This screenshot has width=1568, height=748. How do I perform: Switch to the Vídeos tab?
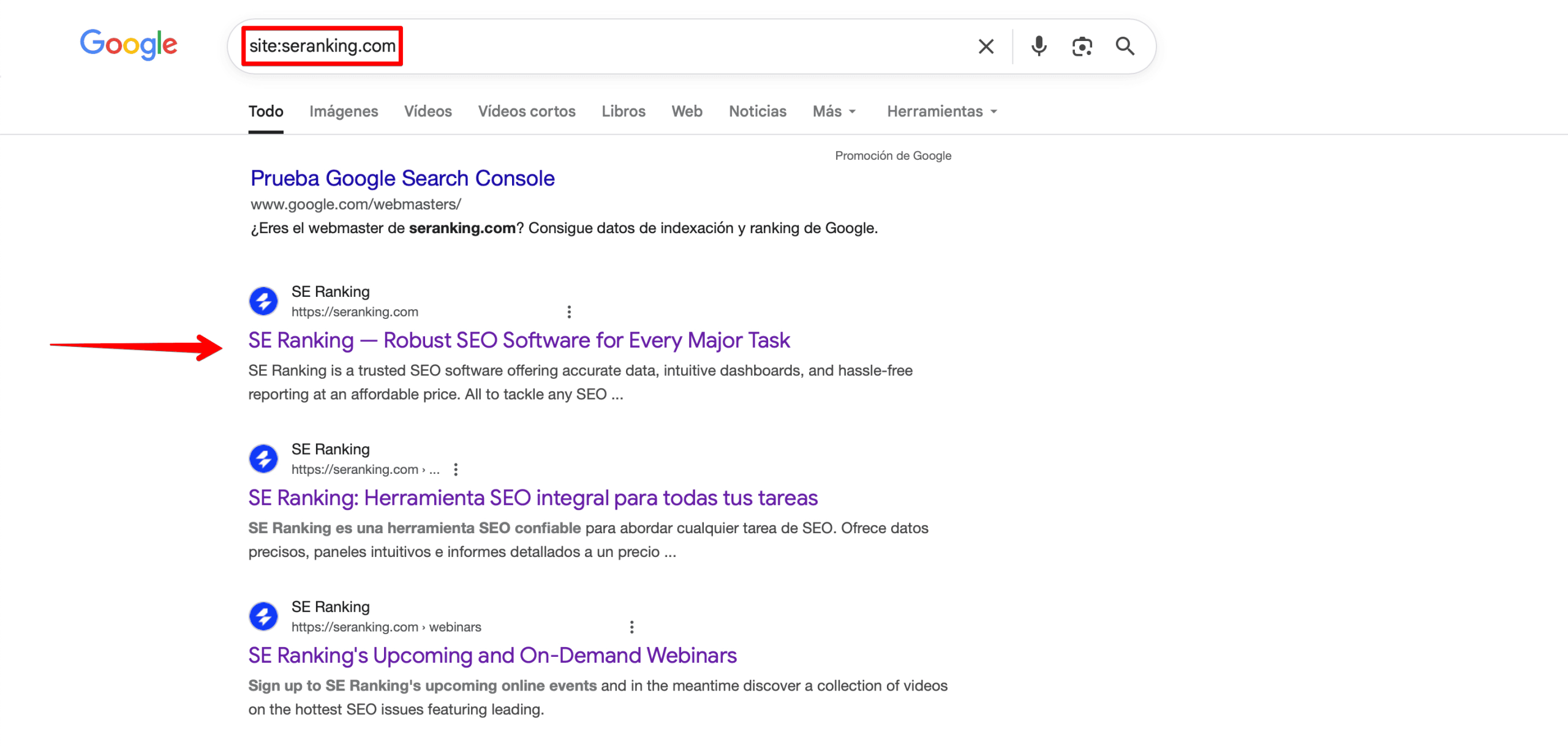[x=428, y=111]
